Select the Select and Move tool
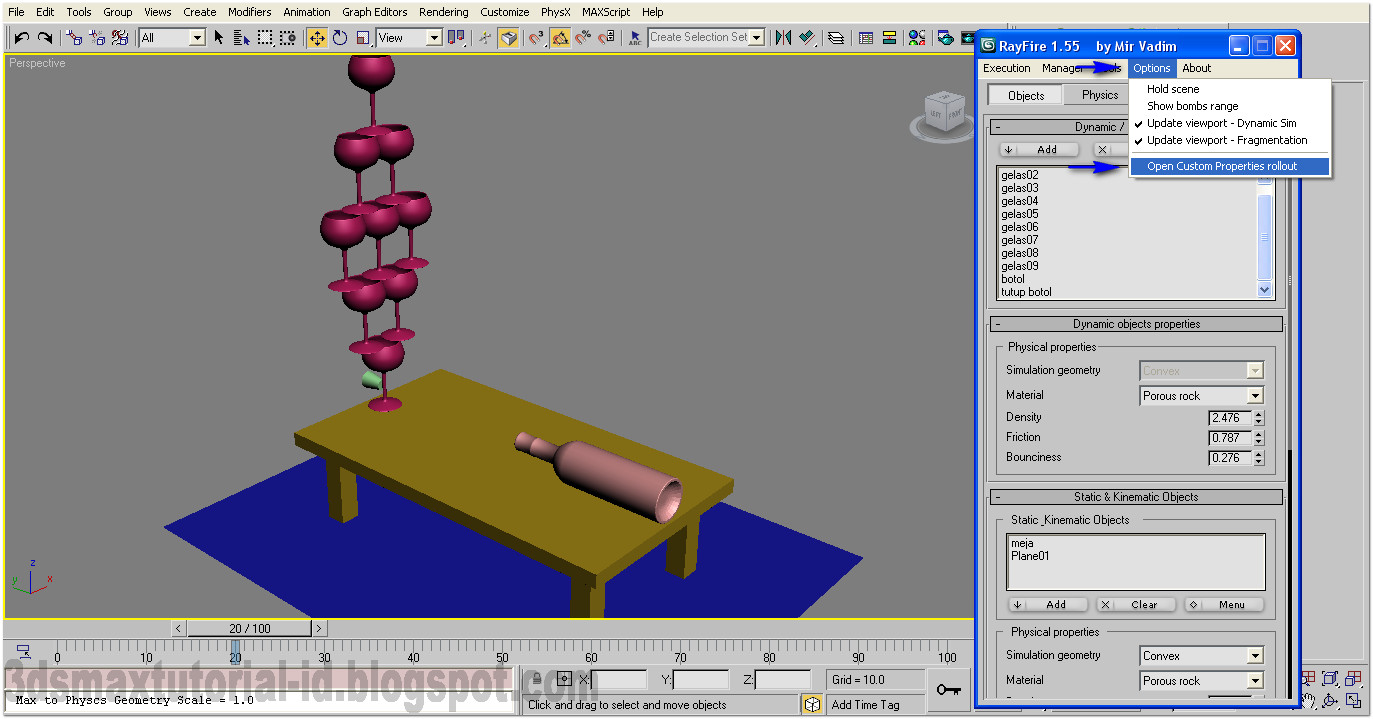Viewport: 1373px width, 719px height. (318, 38)
